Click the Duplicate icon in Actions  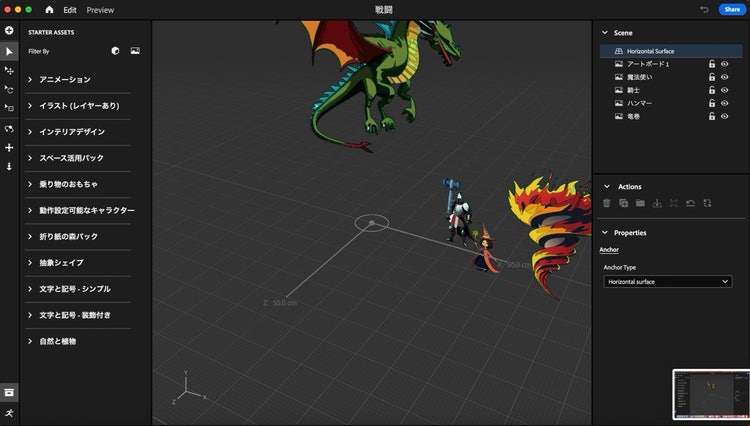click(x=624, y=203)
